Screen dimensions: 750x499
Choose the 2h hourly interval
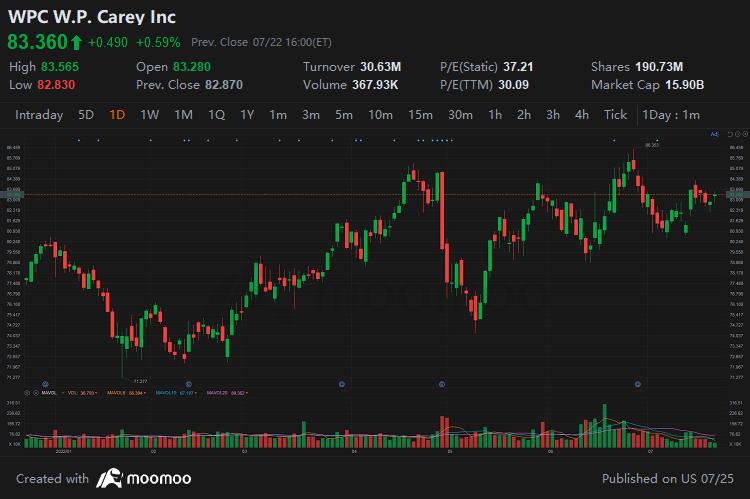524,115
